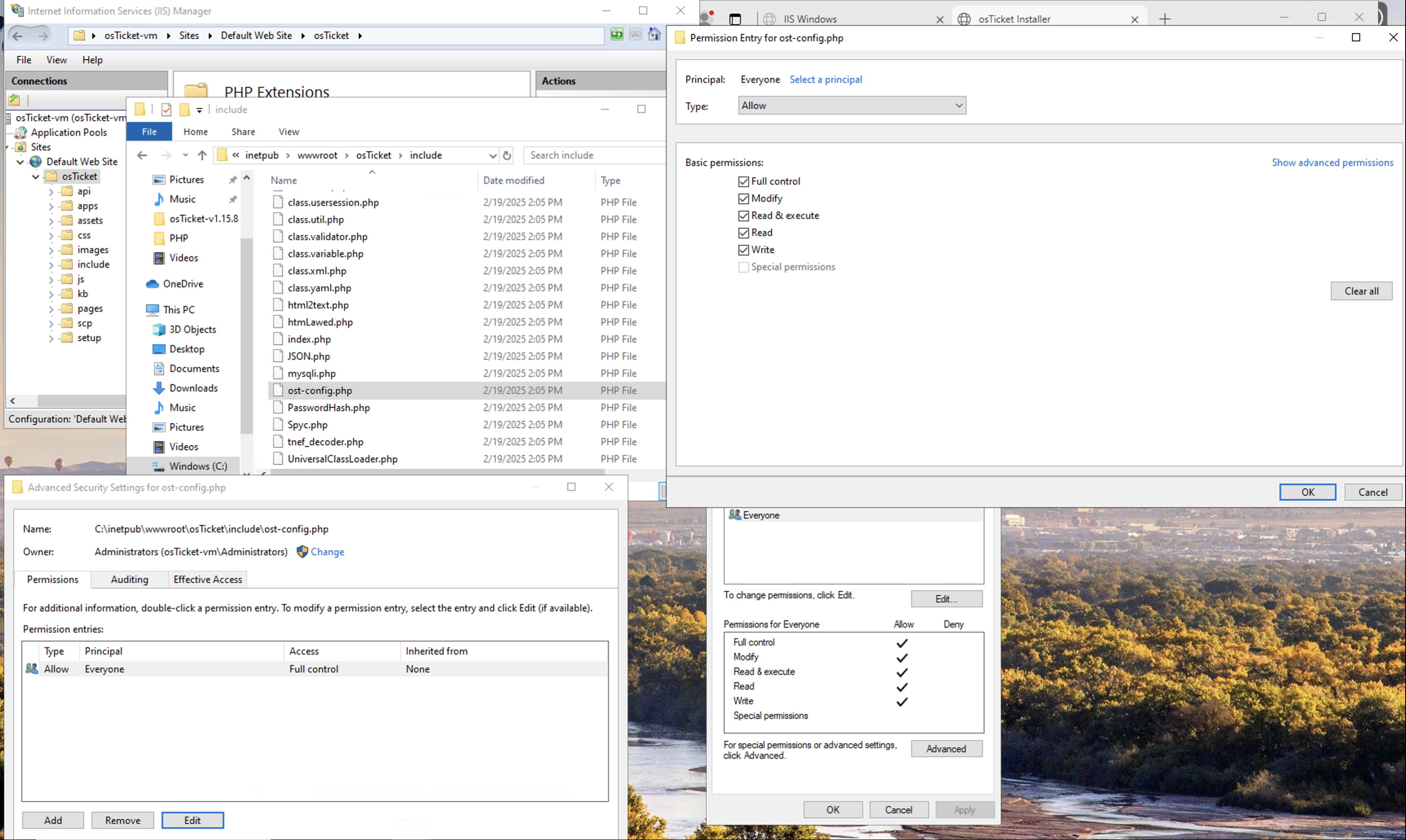Expand the scp folder node
Viewport: 1406px width, 840px height.
click(51, 324)
